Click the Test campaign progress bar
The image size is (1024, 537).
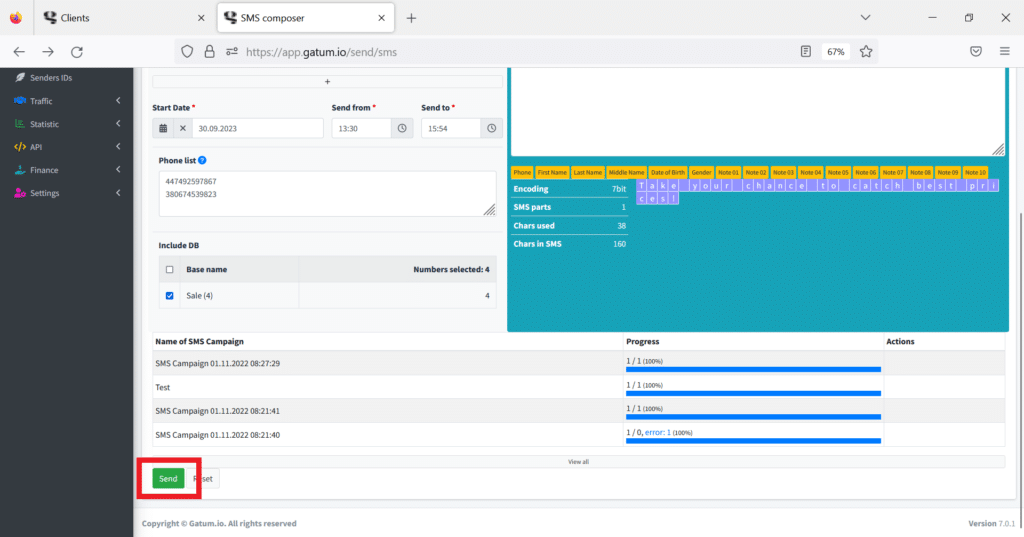click(753, 393)
